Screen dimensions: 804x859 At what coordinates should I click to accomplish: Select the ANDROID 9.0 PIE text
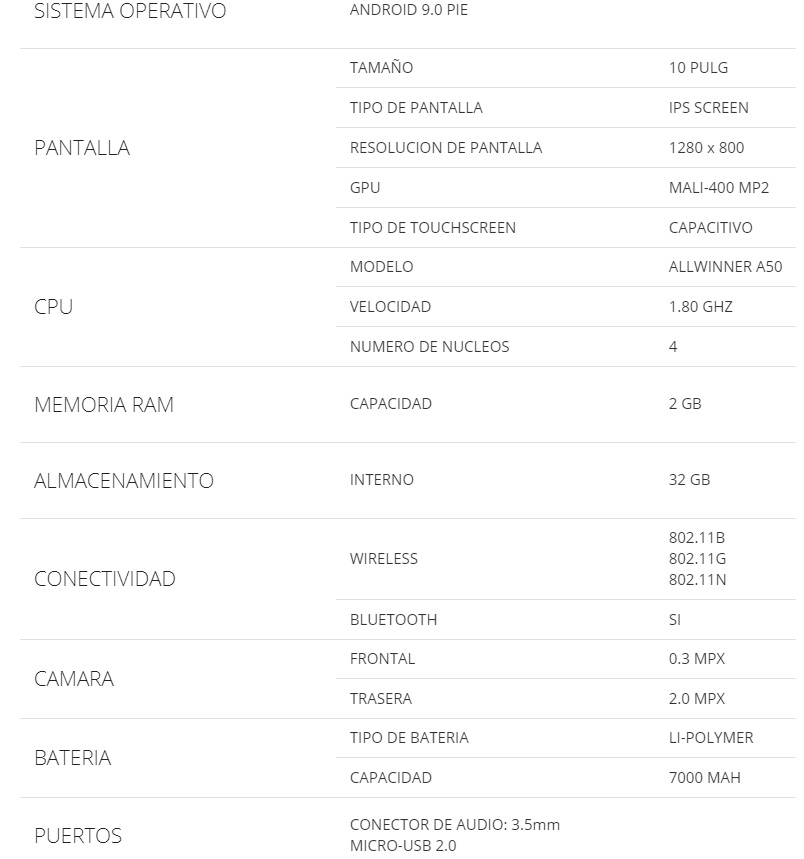point(408,11)
